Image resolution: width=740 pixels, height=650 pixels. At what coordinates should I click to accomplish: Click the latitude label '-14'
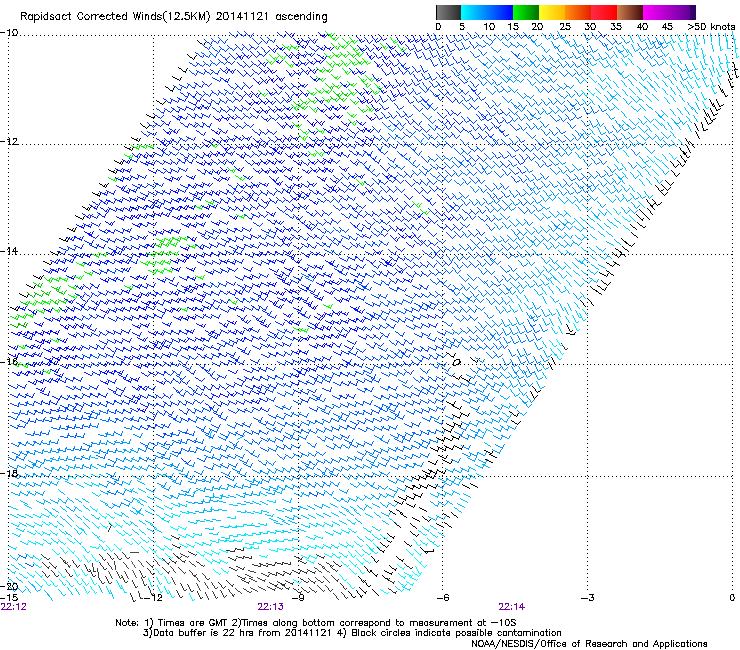(x=9, y=252)
